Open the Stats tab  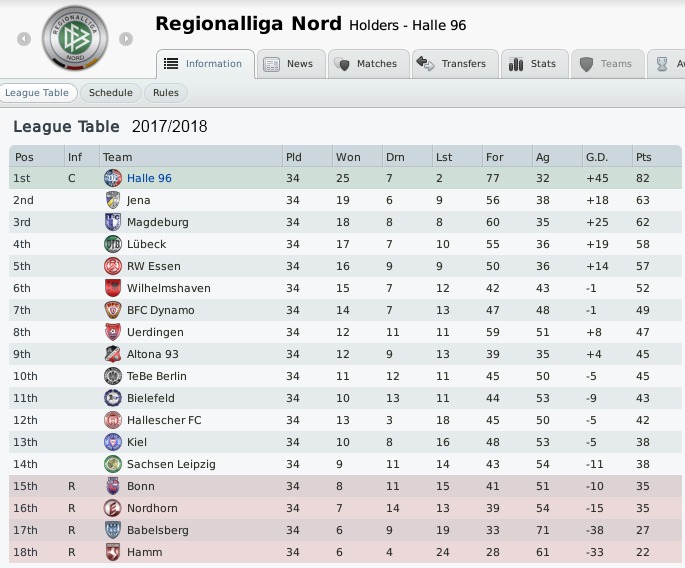point(533,63)
